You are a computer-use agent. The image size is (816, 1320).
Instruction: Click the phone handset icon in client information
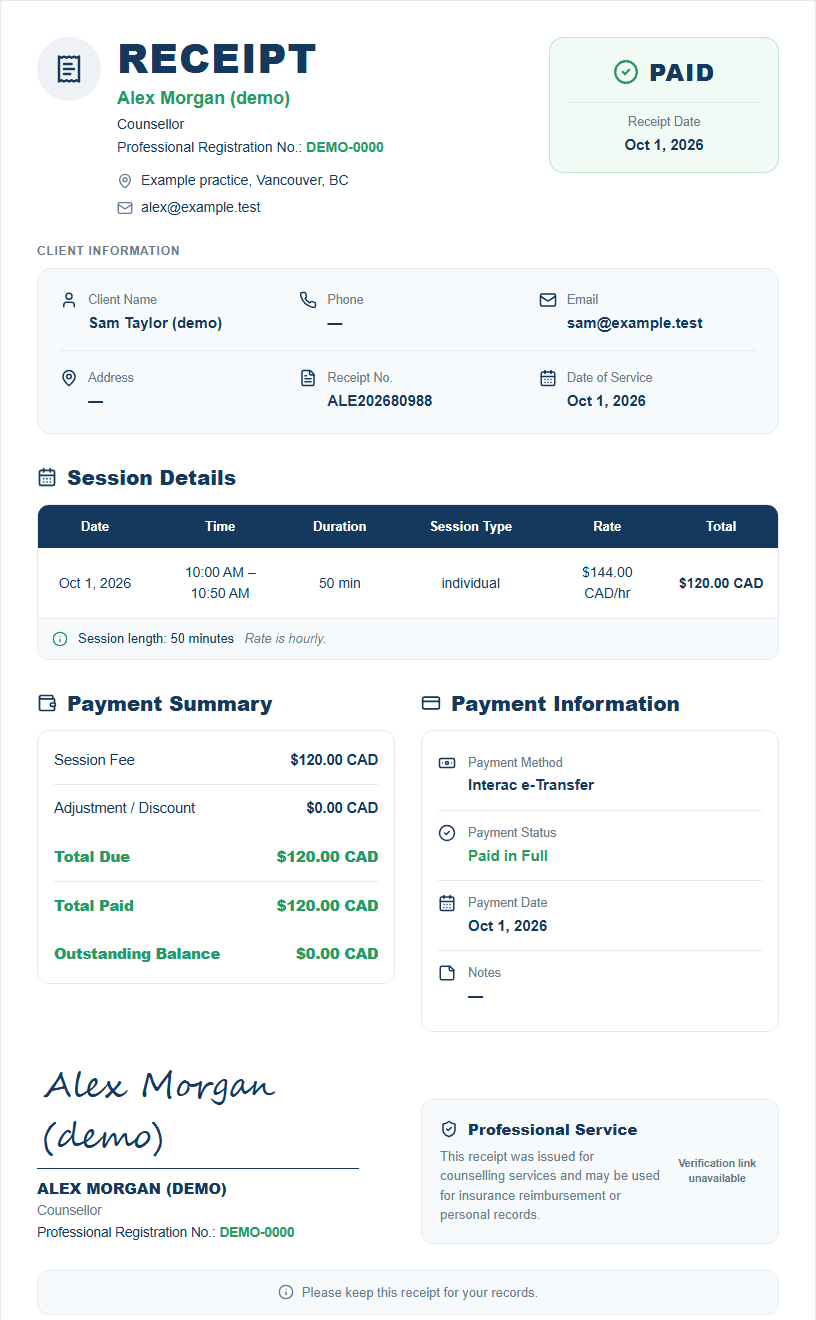[x=308, y=300]
